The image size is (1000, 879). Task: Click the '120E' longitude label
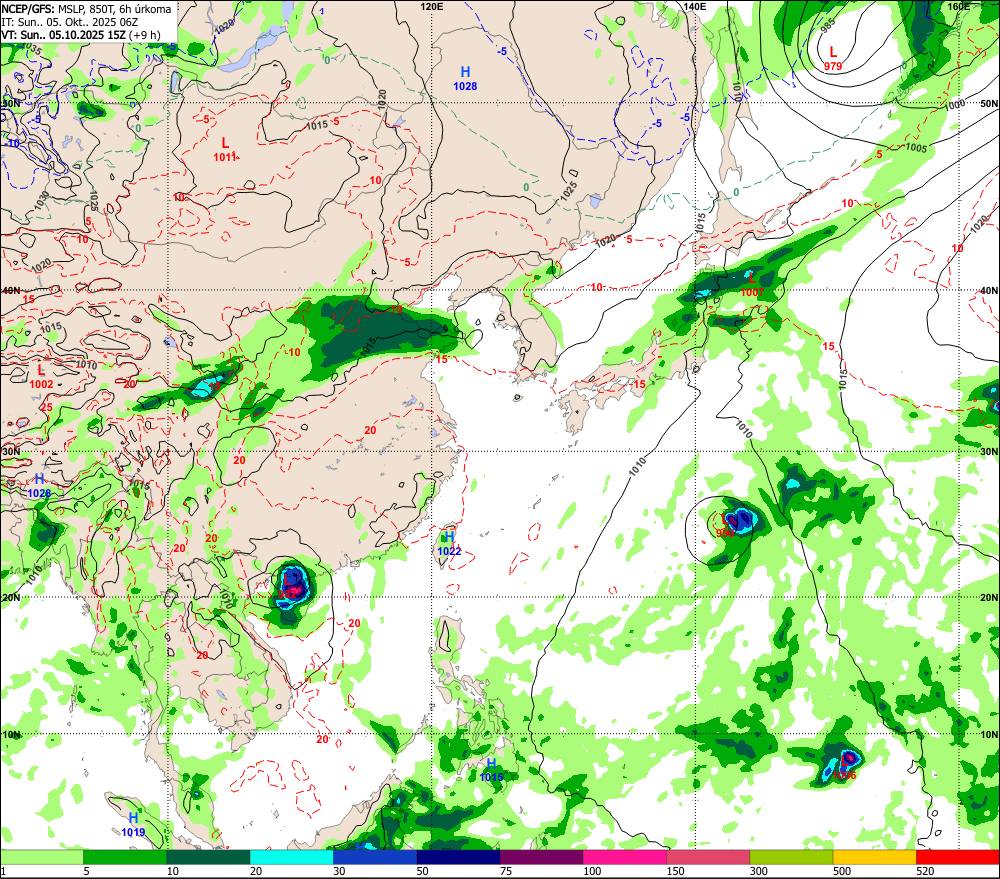tap(432, 6)
